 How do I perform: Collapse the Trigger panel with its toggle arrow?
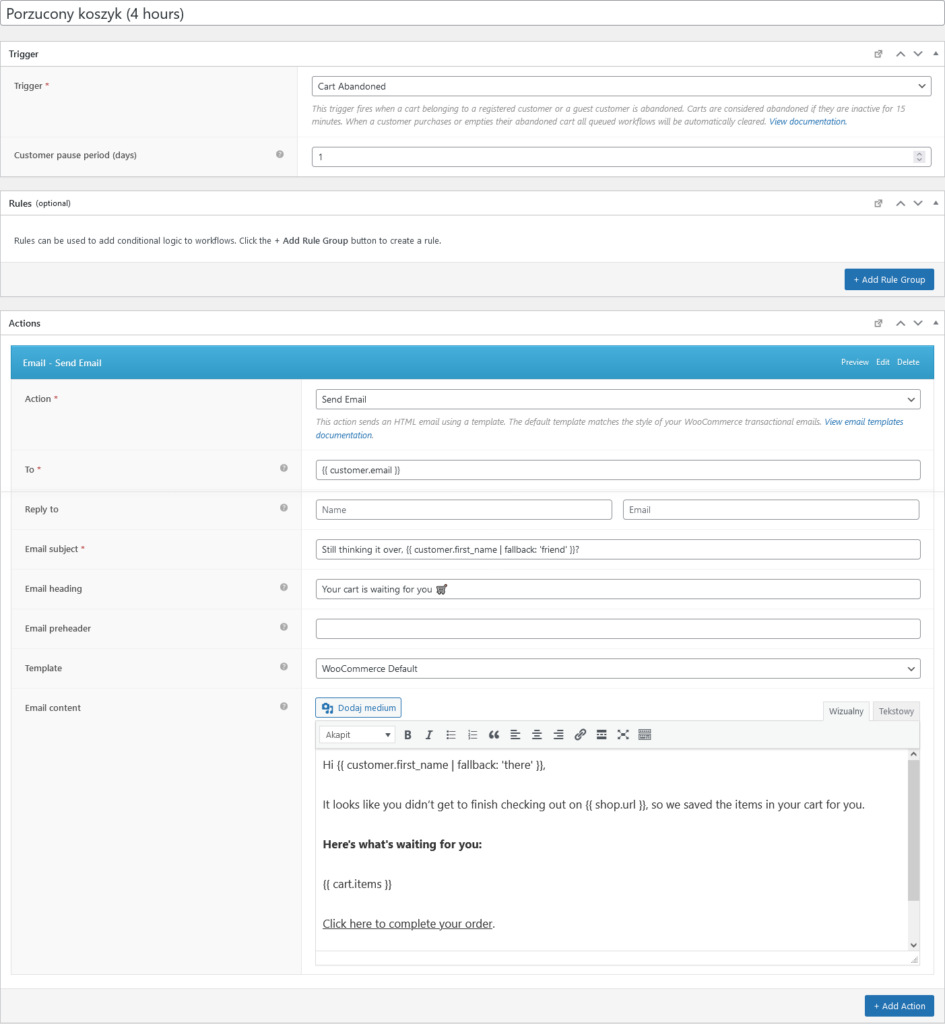[936, 54]
